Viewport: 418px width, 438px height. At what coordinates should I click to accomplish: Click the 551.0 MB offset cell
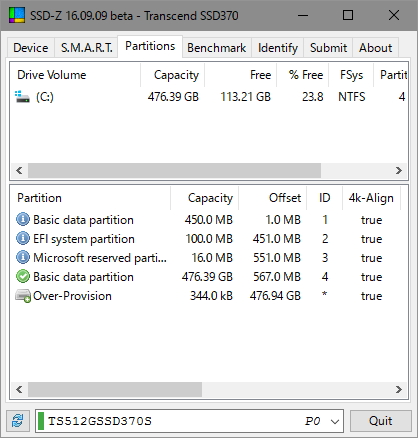click(277, 258)
